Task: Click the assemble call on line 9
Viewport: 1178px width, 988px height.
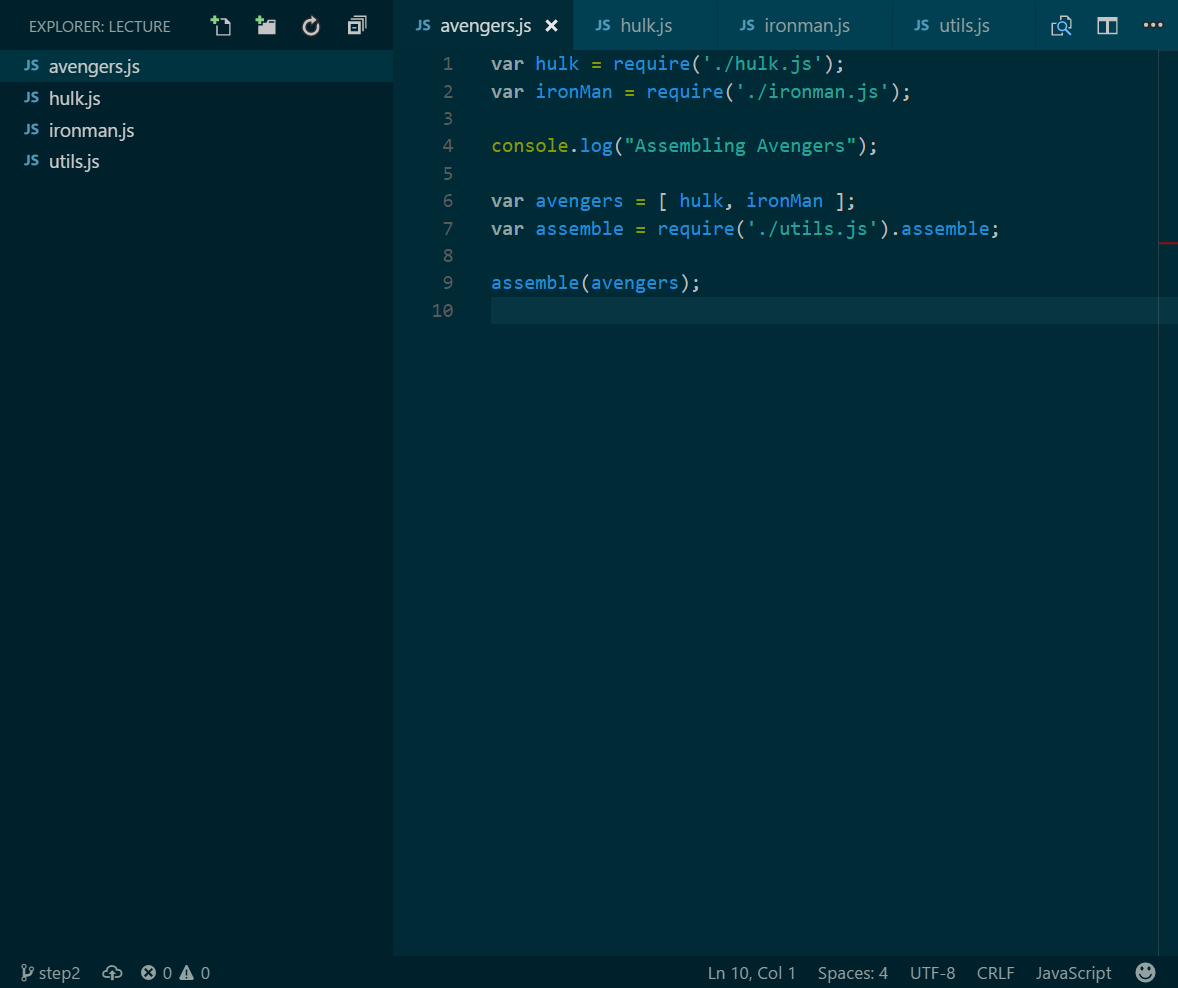Action: 535,283
